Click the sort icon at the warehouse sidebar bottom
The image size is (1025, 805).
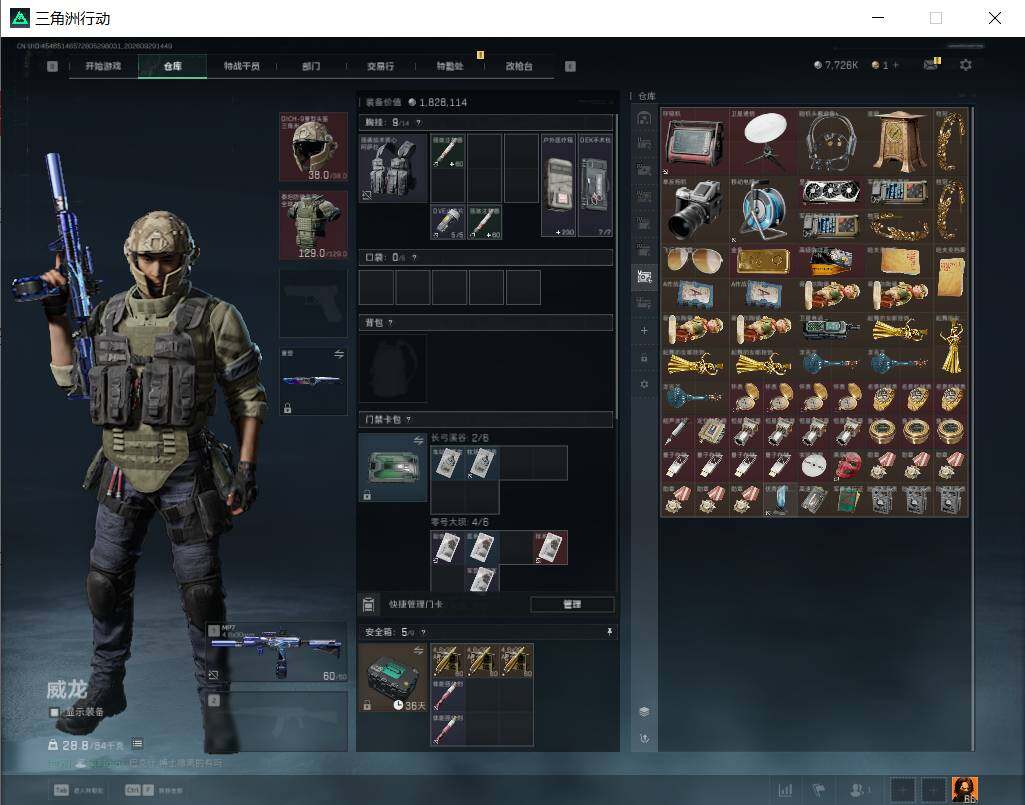(644, 738)
